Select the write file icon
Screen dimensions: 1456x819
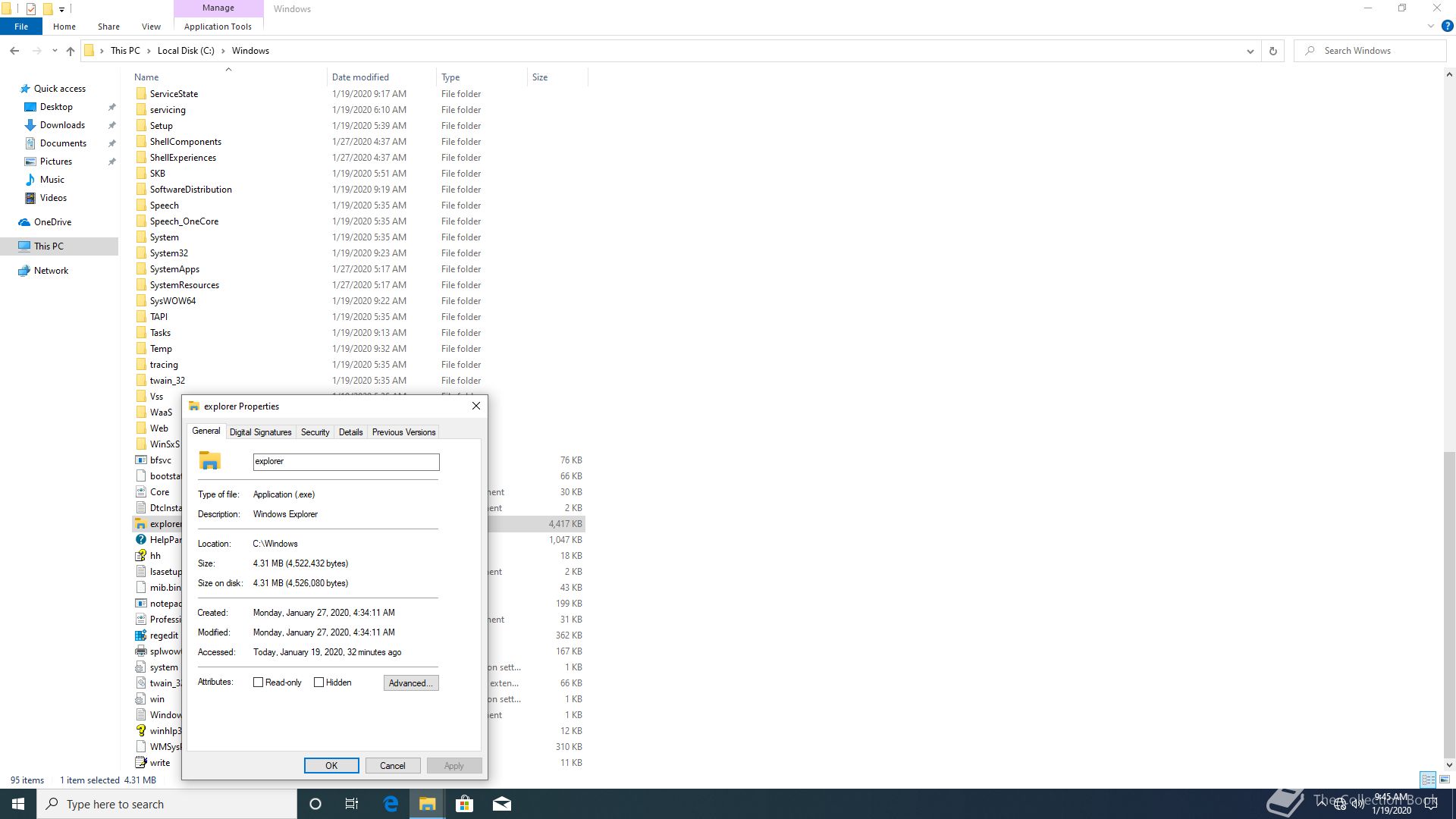click(x=140, y=763)
